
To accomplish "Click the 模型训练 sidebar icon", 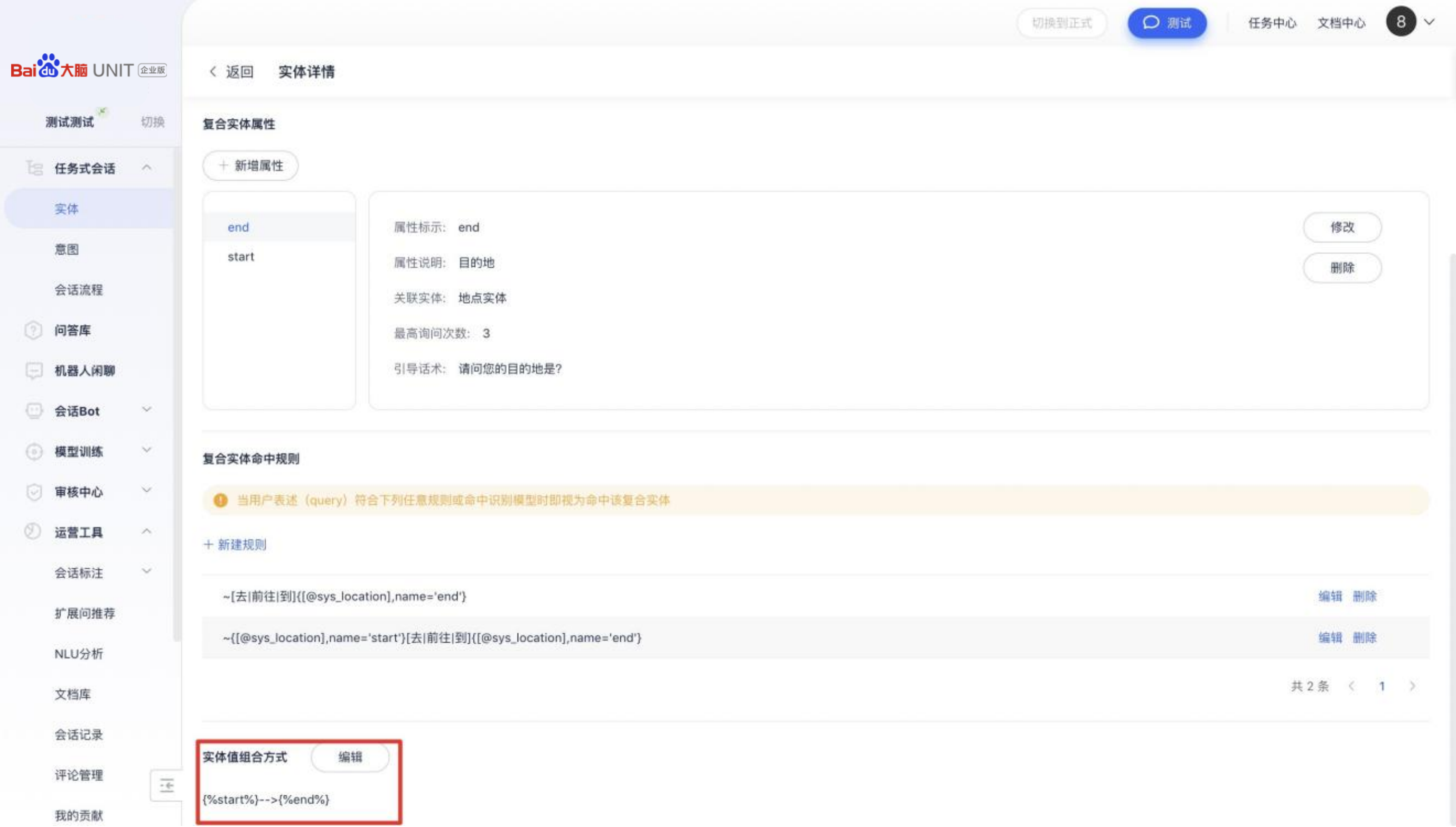I will [x=33, y=452].
